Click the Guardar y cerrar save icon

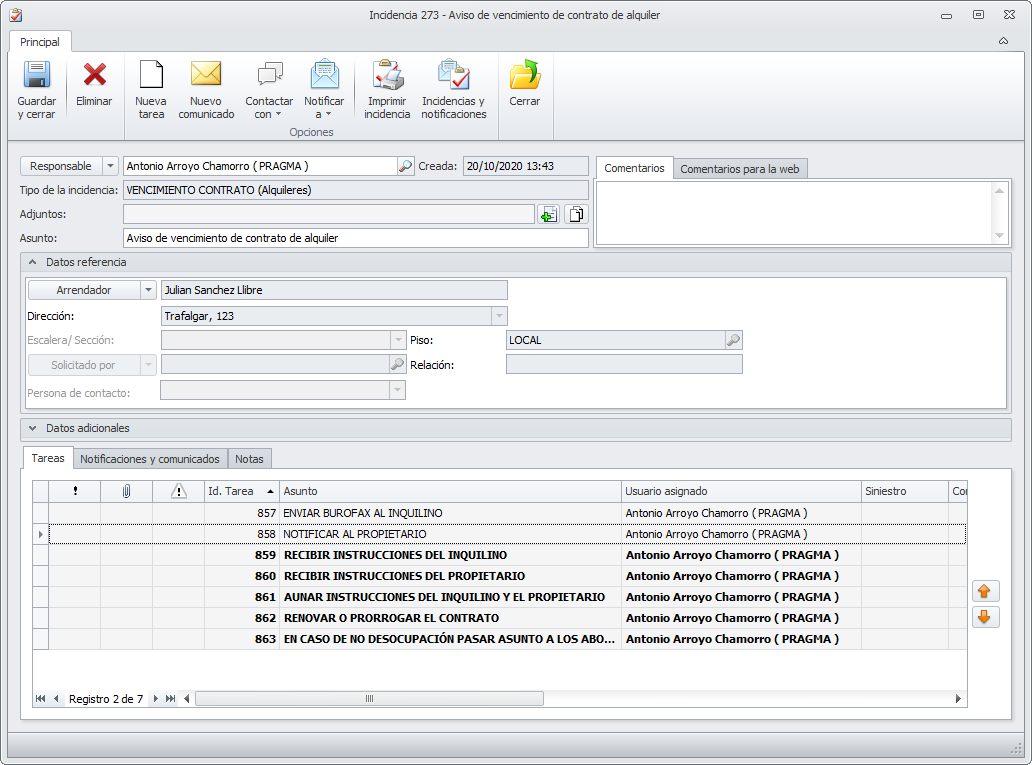click(x=37, y=77)
